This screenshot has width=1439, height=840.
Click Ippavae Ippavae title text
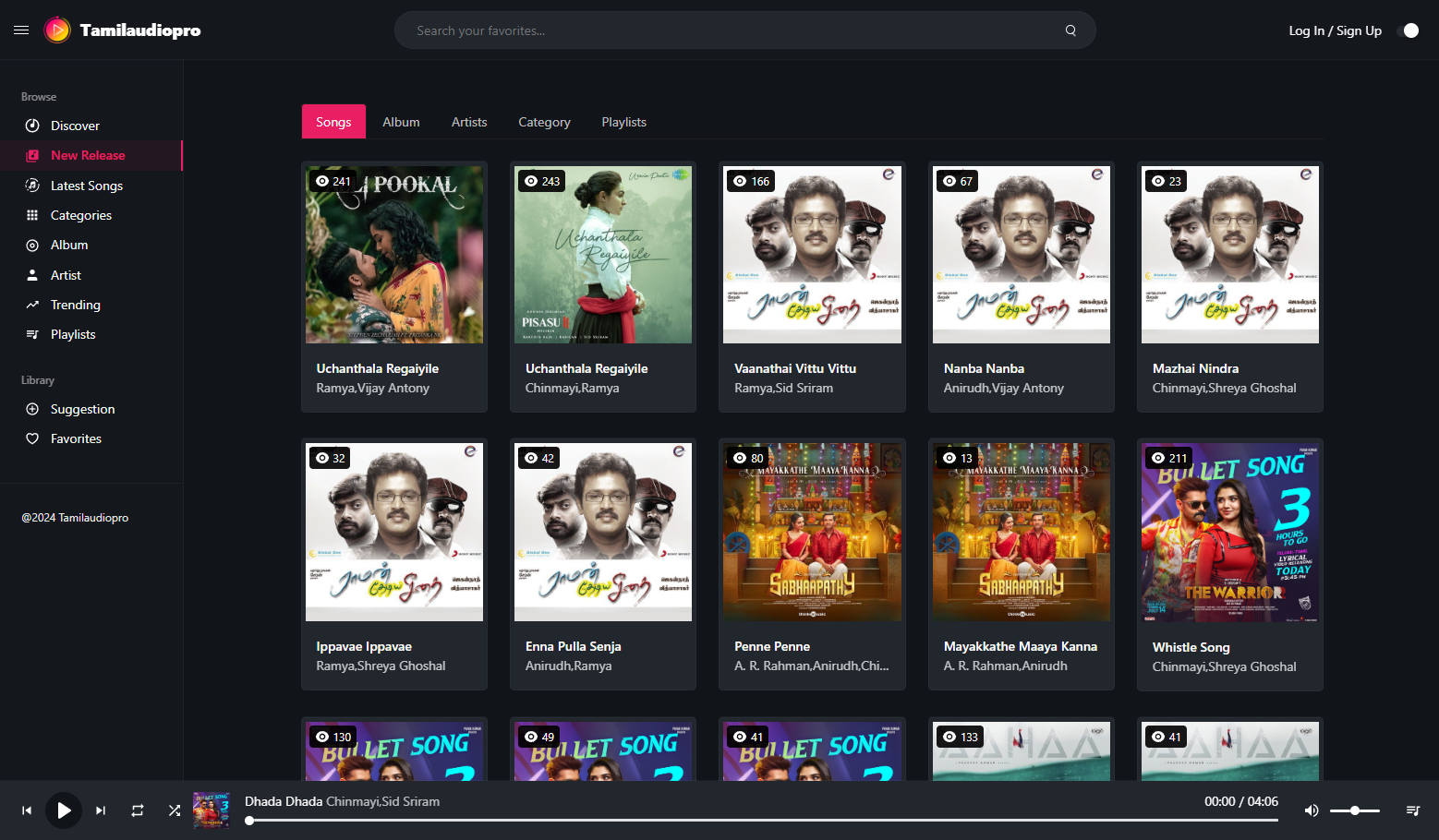364,646
